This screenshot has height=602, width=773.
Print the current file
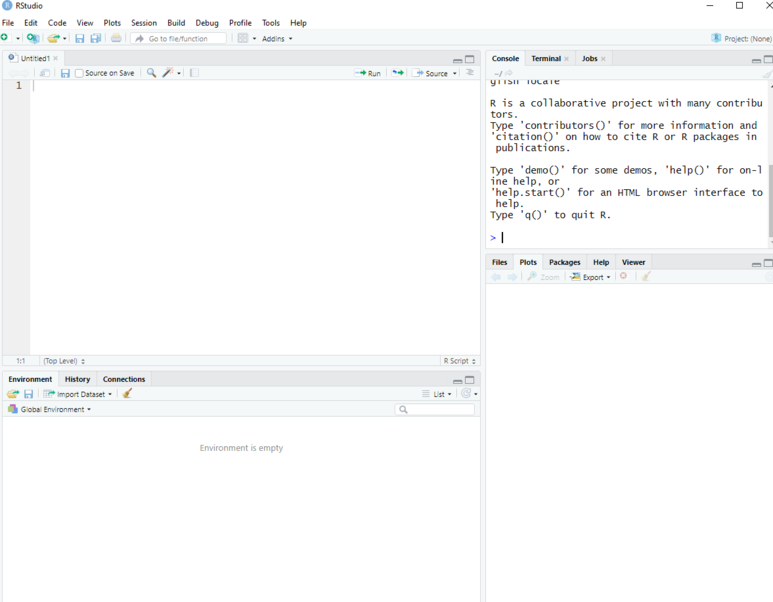[x=116, y=38]
